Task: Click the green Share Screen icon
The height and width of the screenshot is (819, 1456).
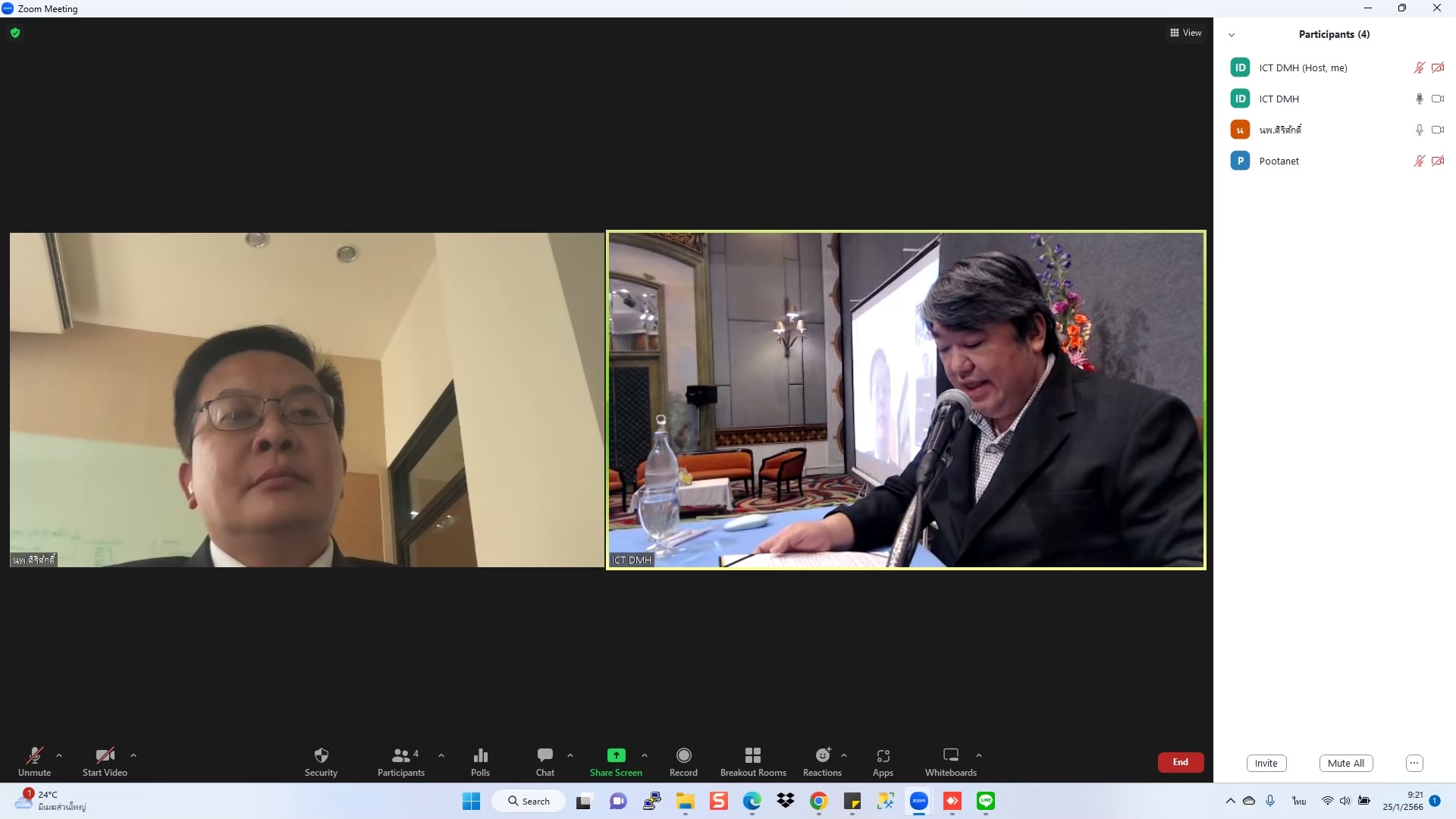Action: 616,755
